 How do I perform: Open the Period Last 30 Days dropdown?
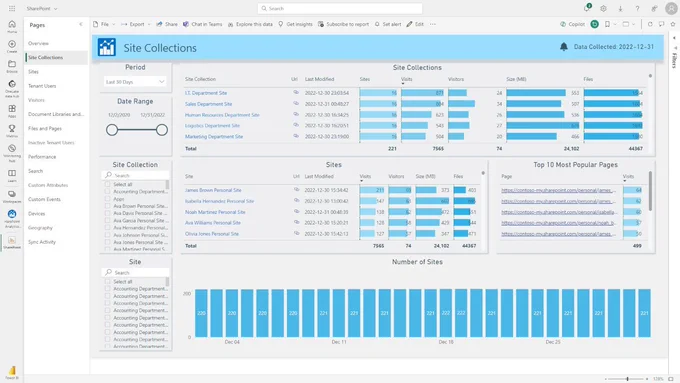[135, 82]
